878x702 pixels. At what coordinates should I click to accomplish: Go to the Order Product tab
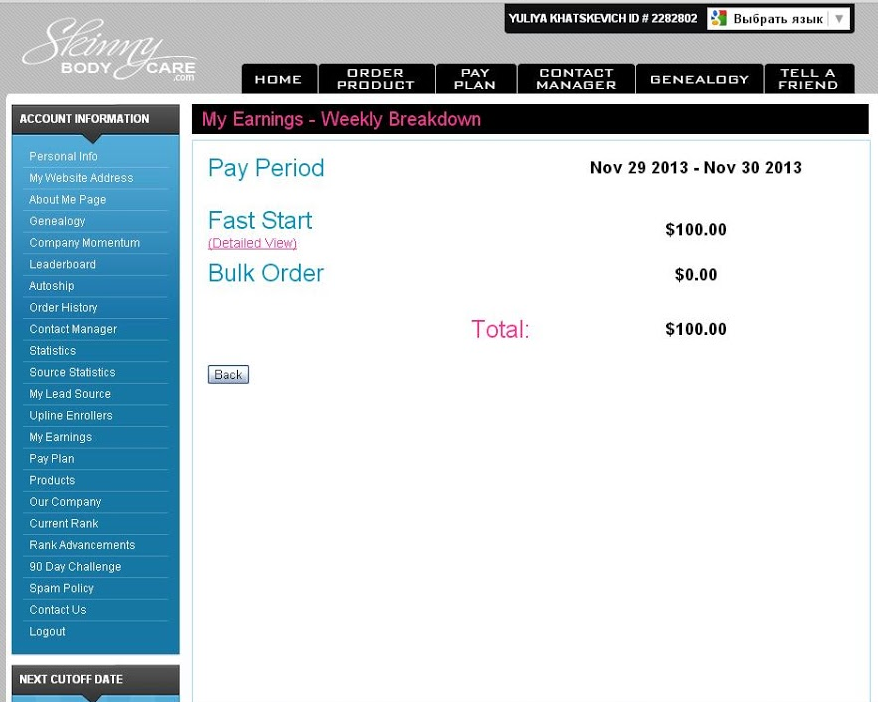[x=375, y=79]
